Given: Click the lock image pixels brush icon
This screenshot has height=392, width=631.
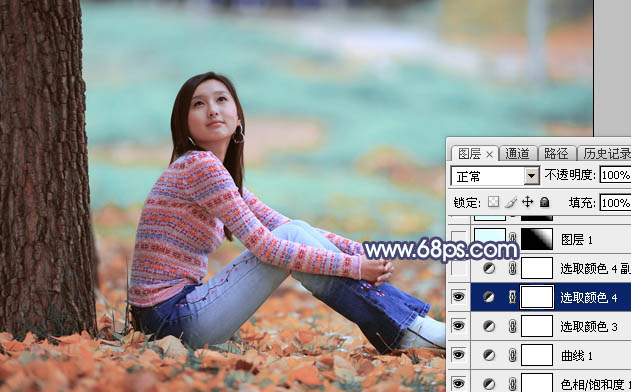Looking at the screenshot, I should click(x=511, y=202).
